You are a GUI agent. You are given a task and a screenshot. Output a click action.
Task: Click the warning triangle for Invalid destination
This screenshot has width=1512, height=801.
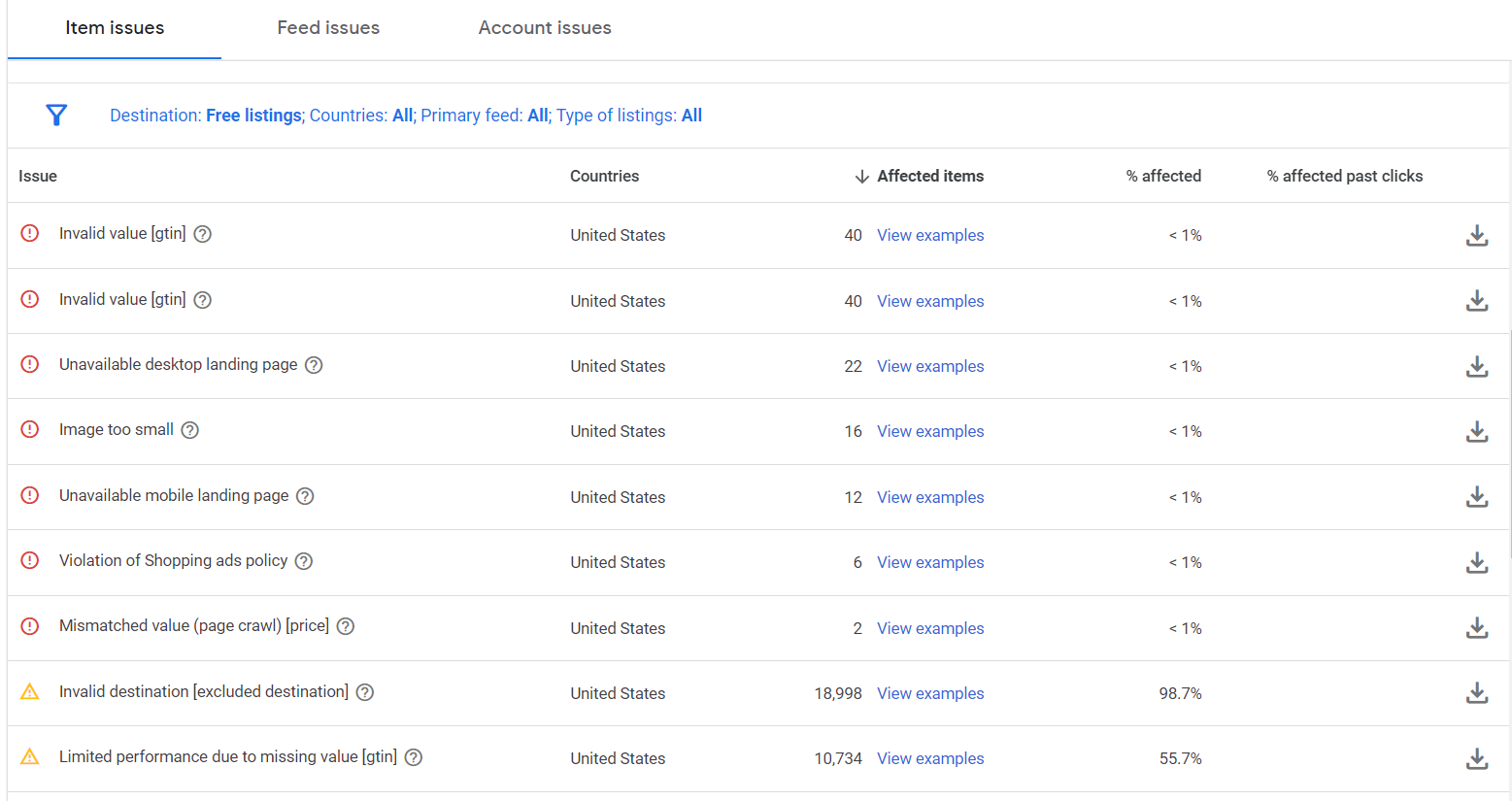tap(30, 691)
